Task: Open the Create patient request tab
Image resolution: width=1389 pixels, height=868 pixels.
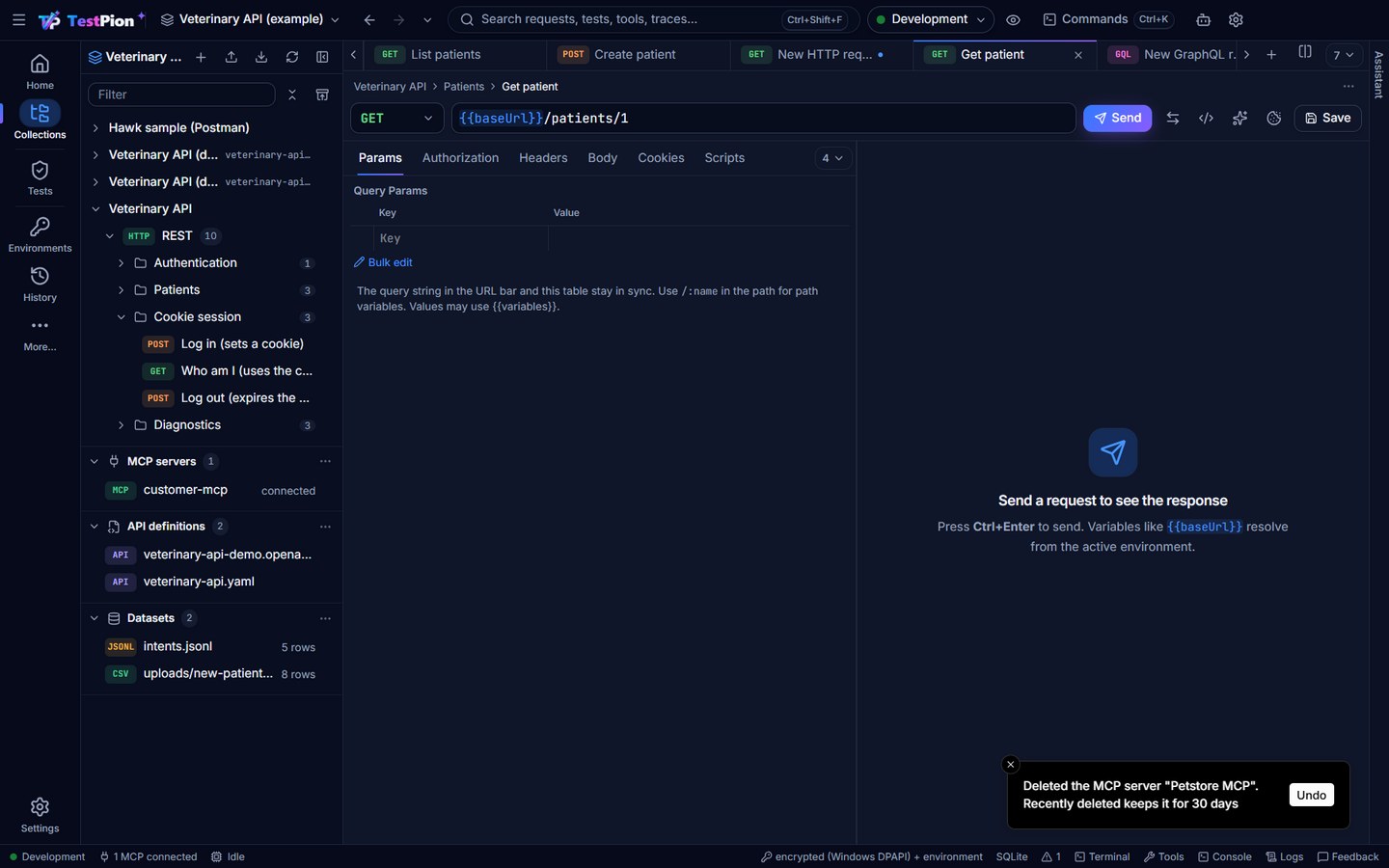Action: 638,54
